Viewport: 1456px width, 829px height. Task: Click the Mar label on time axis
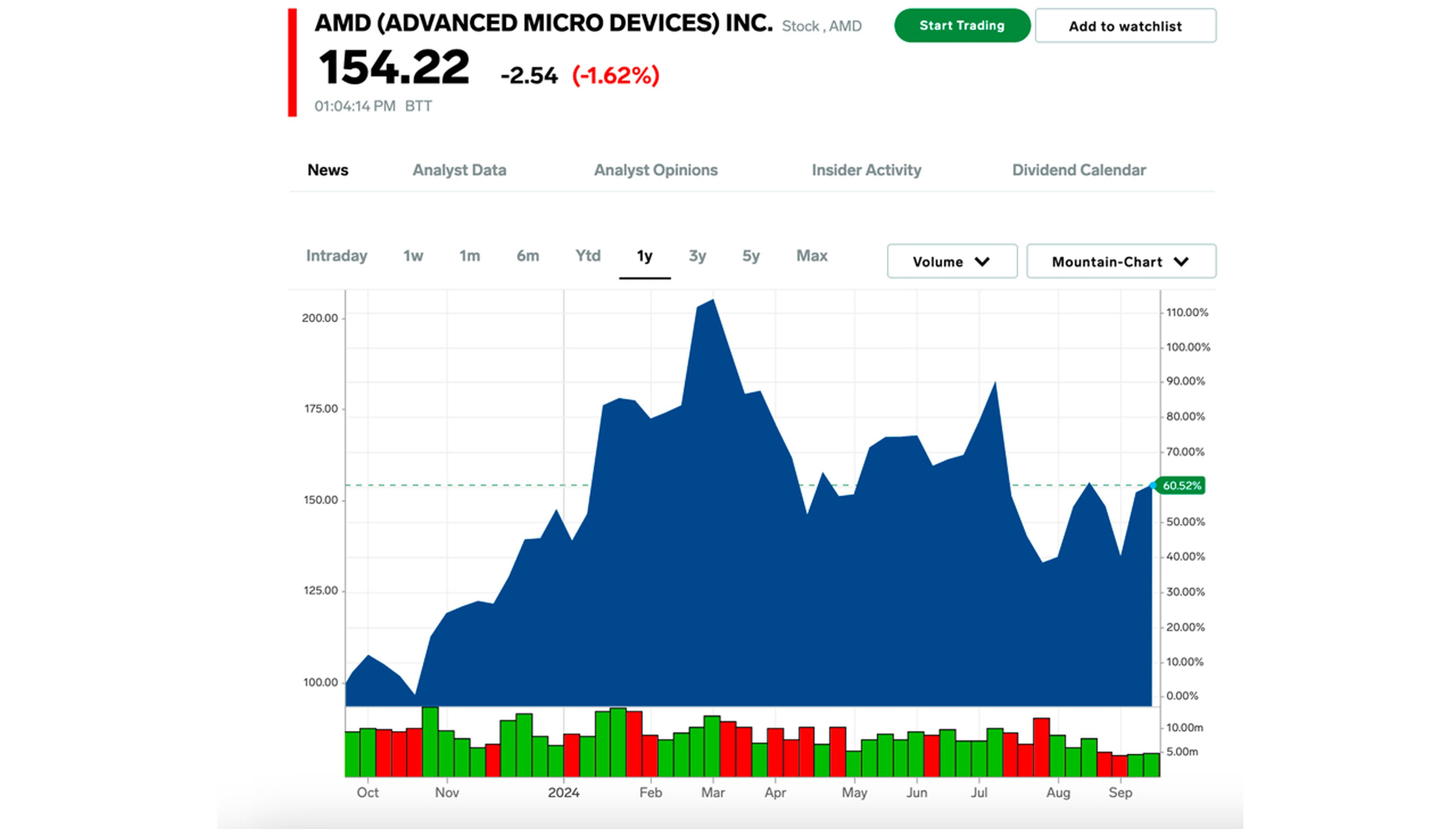click(712, 793)
